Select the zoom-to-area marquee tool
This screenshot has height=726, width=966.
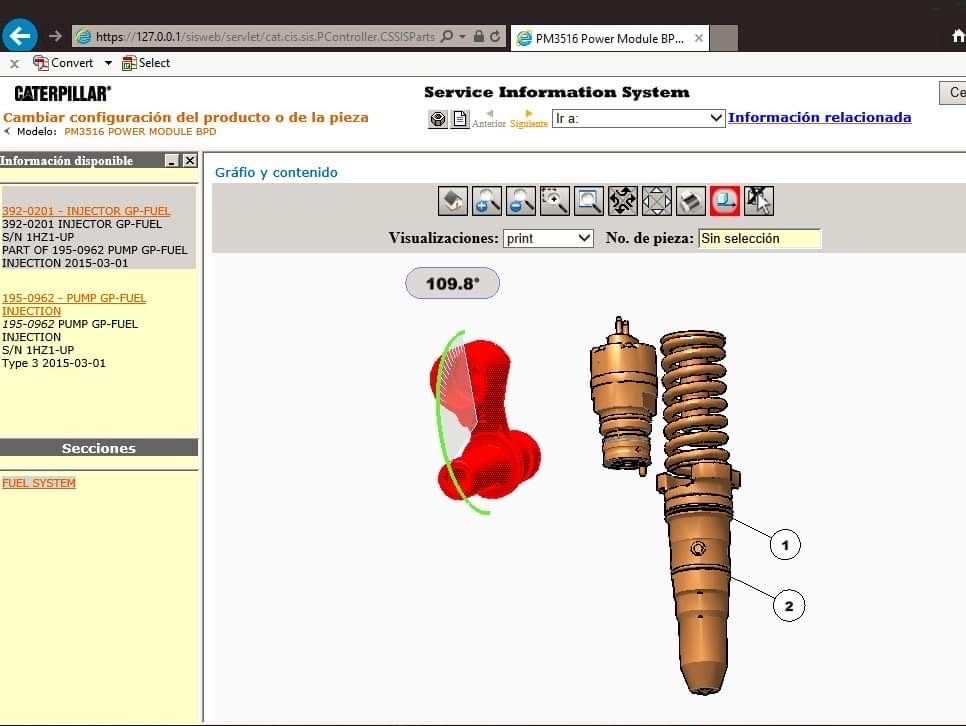click(554, 201)
